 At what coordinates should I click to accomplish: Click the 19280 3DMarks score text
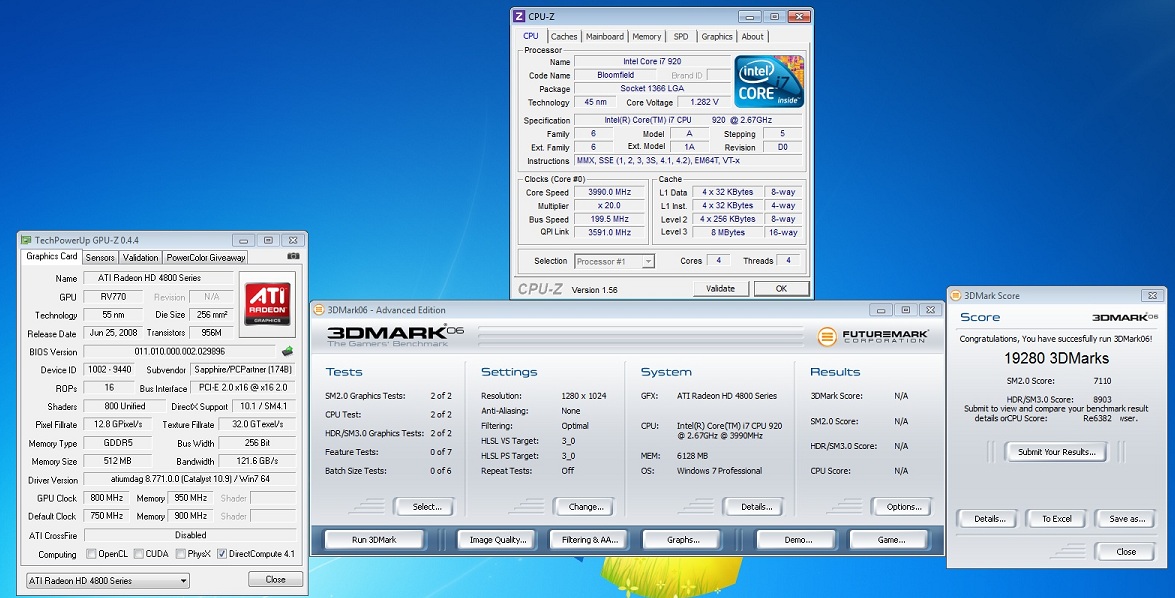(1057, 358)
